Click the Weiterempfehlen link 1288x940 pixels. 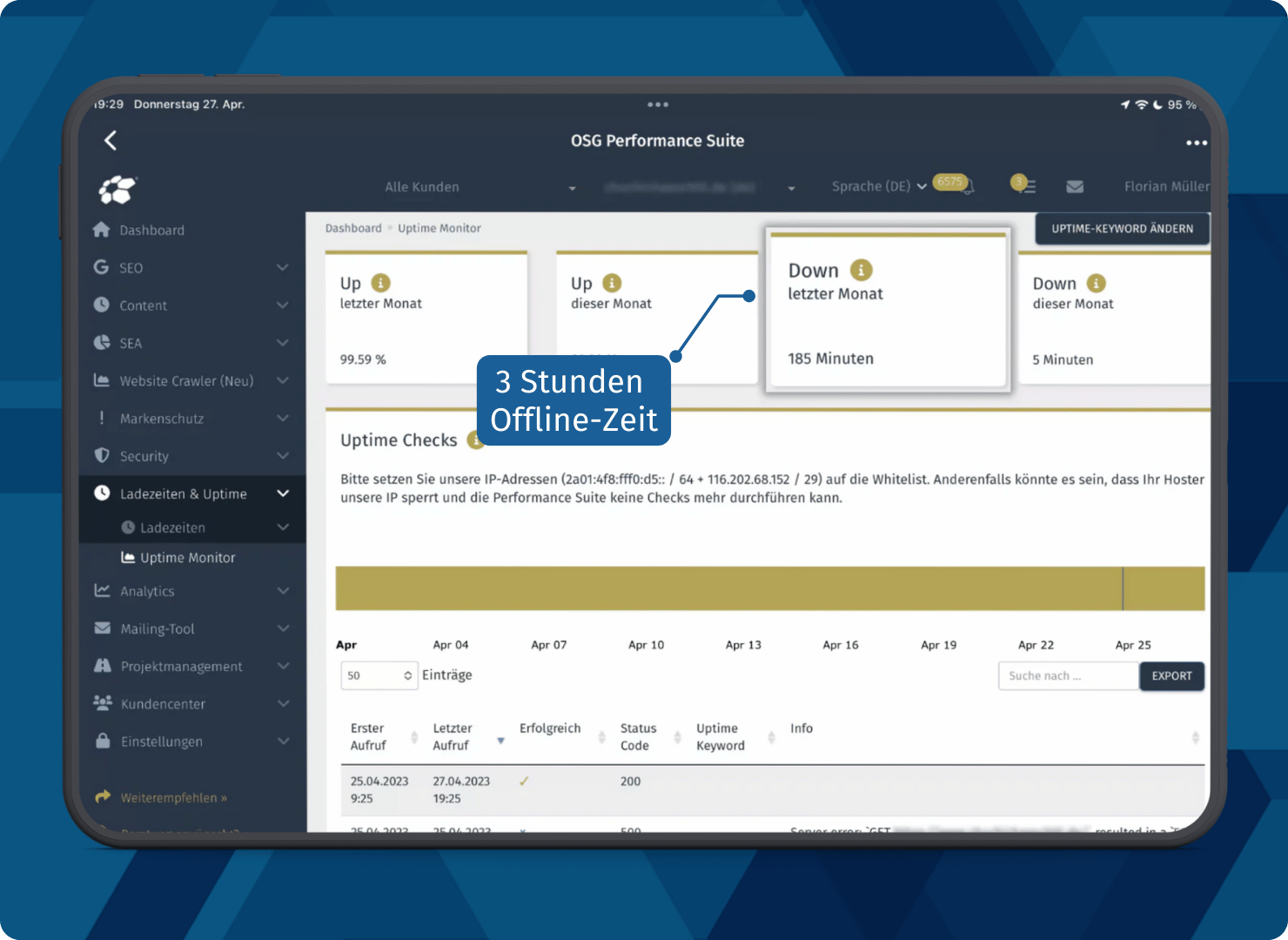click(x=173, y=797)
